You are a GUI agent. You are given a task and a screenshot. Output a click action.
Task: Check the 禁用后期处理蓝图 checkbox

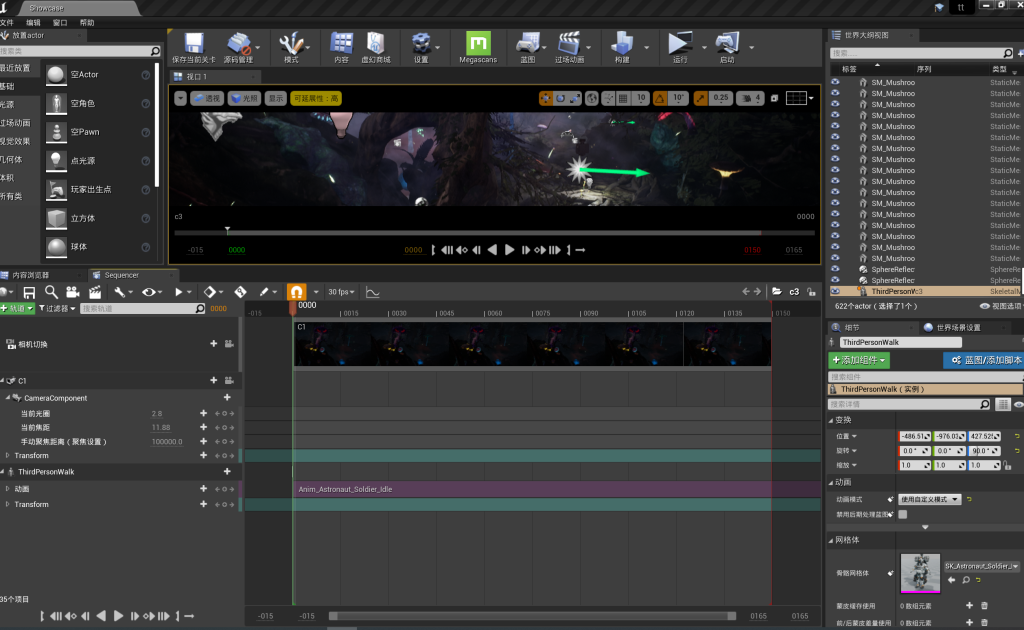(x=902, y=514)
